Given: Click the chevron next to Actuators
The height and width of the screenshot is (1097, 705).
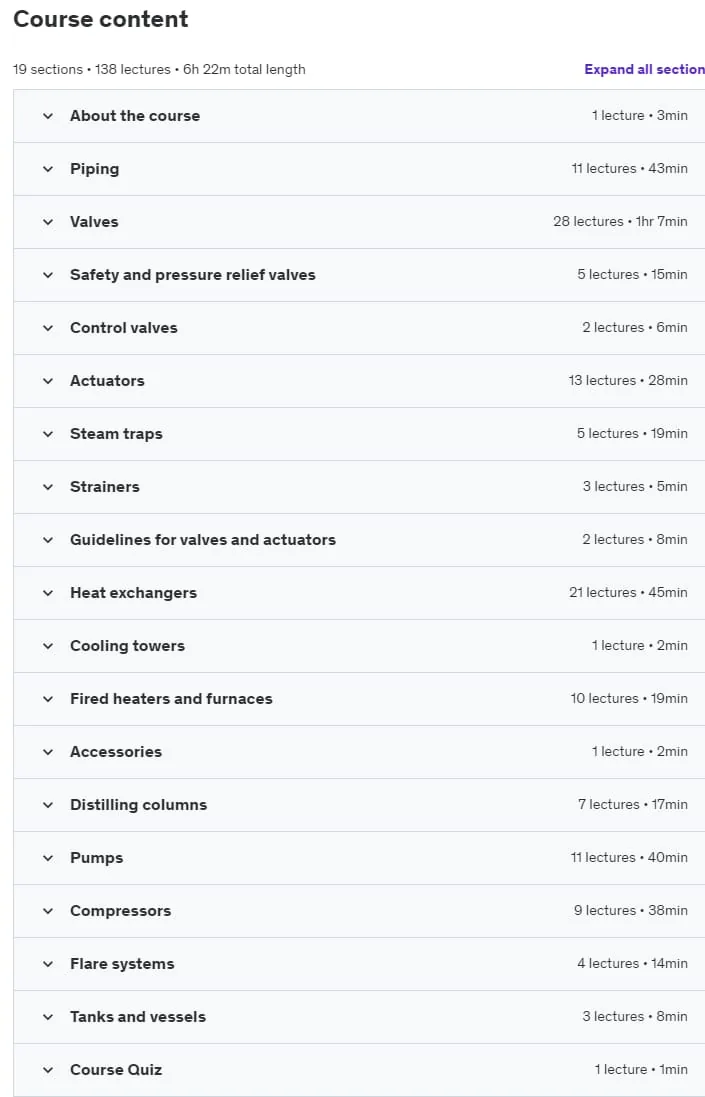Looking at the screenshot, I should [48, 381].
